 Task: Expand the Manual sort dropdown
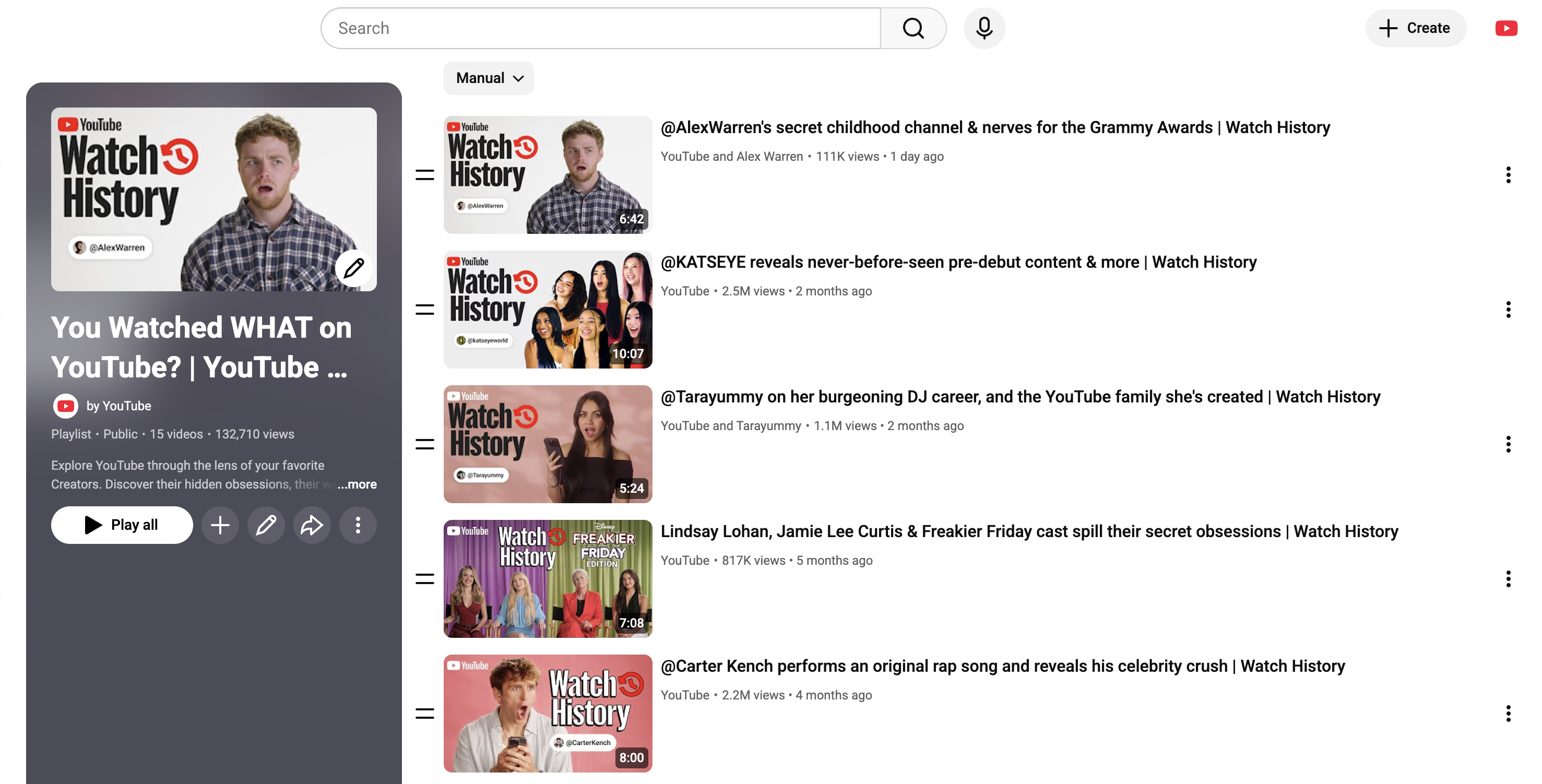point(489,78)
